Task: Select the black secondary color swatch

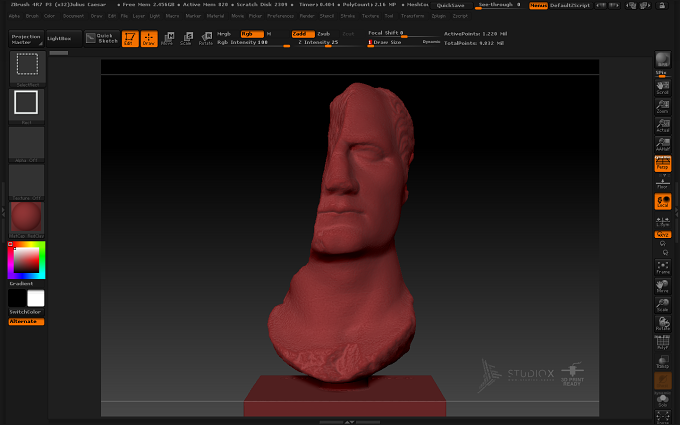Action: (x=17, y=298)
